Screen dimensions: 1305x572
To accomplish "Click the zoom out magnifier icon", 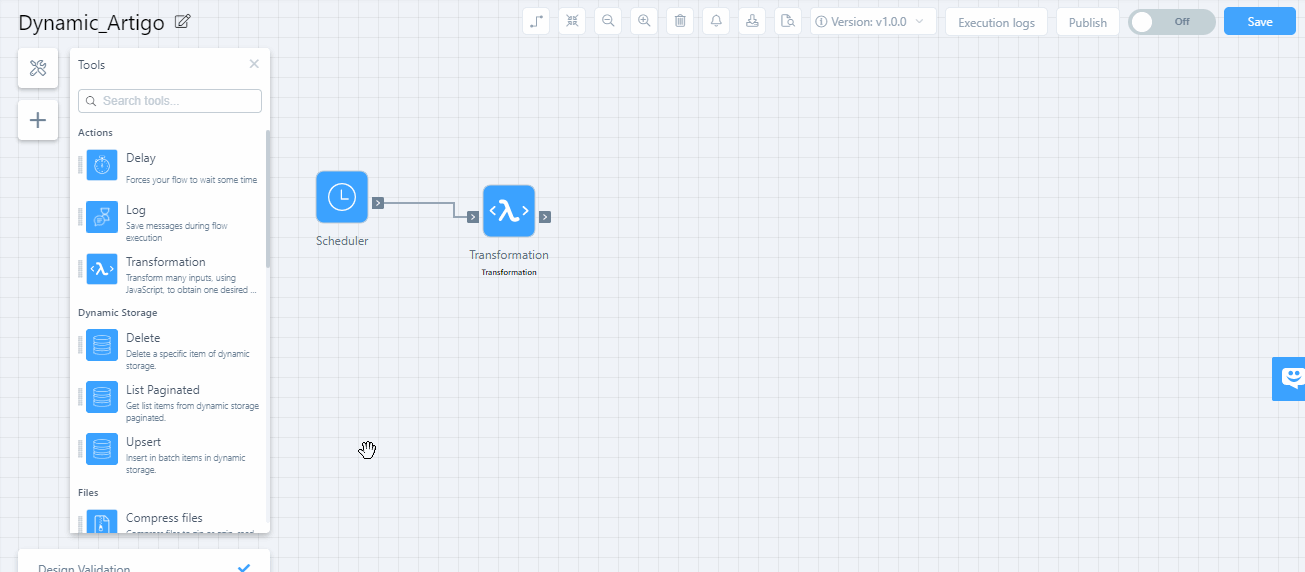I will coord(608,21).
